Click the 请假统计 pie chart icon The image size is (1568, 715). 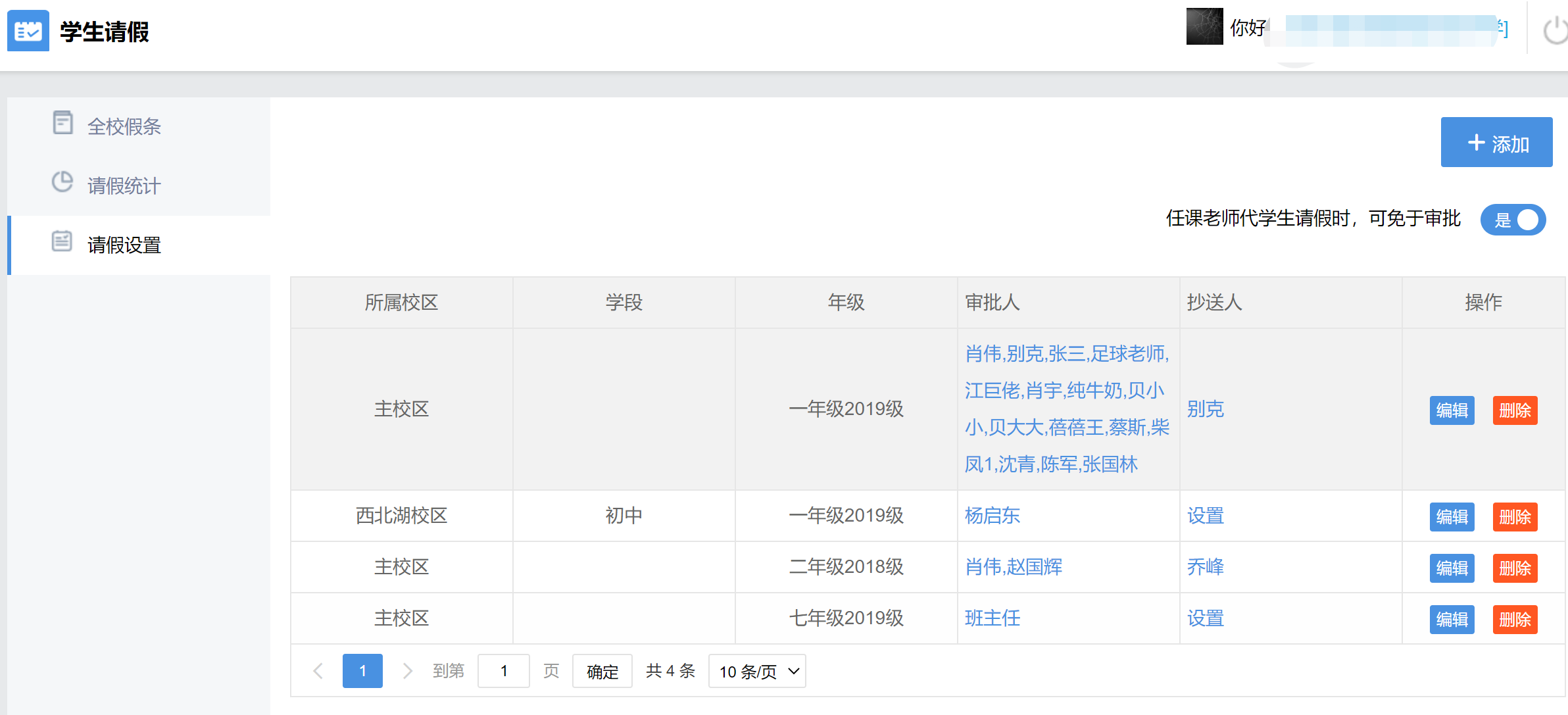62,182
